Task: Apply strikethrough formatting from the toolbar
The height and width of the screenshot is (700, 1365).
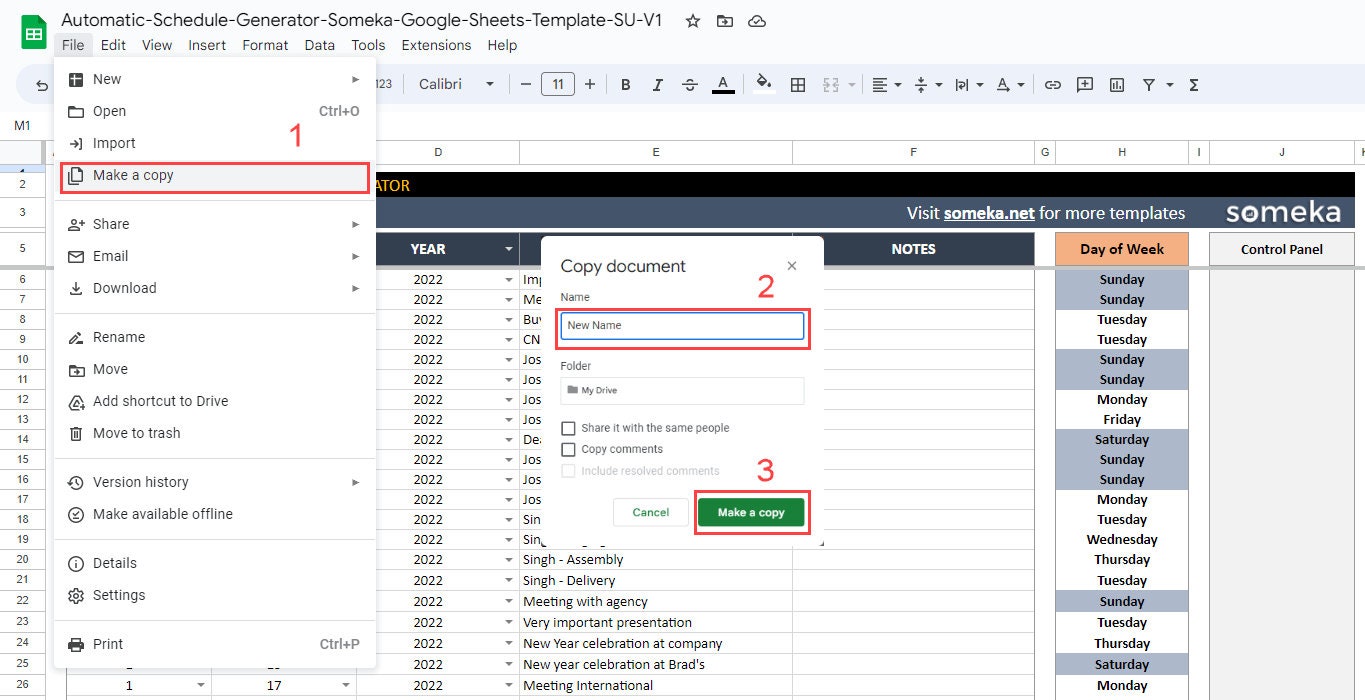Action: (689, 84)
